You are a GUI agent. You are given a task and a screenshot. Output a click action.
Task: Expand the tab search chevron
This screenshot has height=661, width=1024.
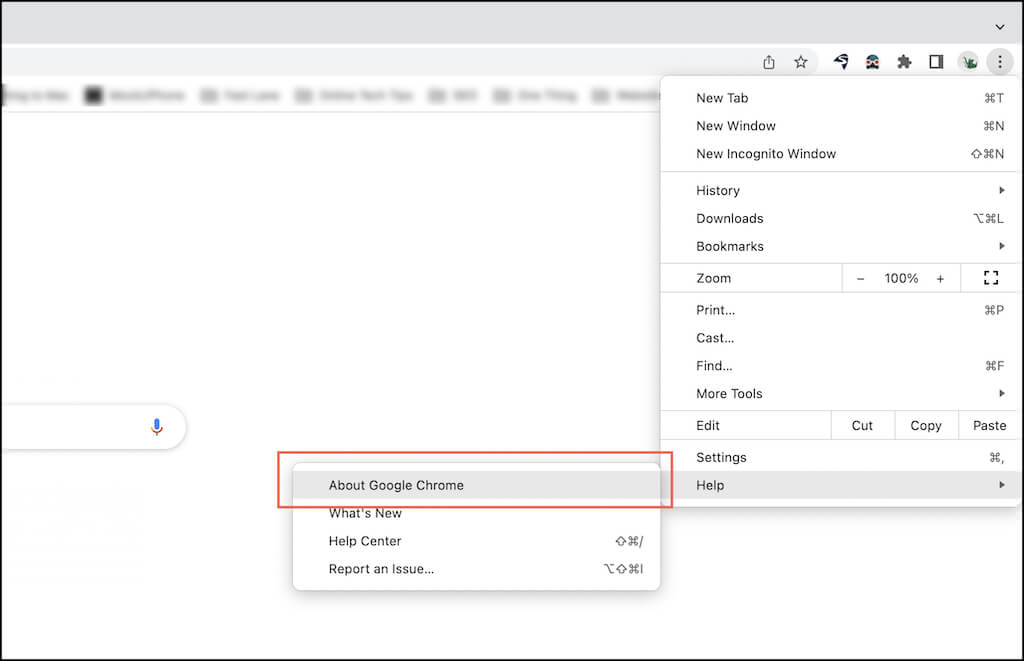[1000, 27]
